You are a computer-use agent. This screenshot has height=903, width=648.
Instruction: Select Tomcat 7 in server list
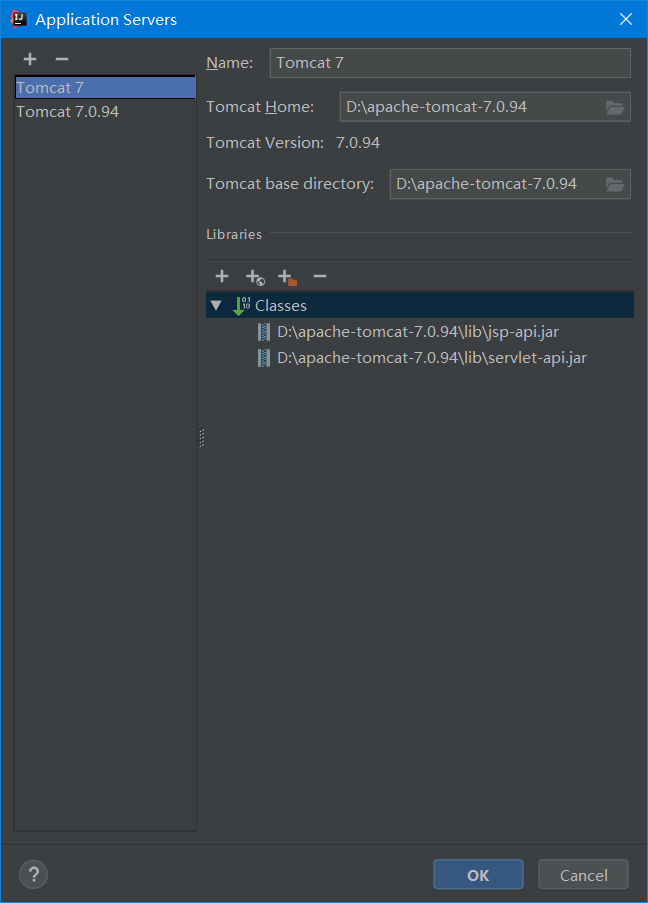[105, 88]
